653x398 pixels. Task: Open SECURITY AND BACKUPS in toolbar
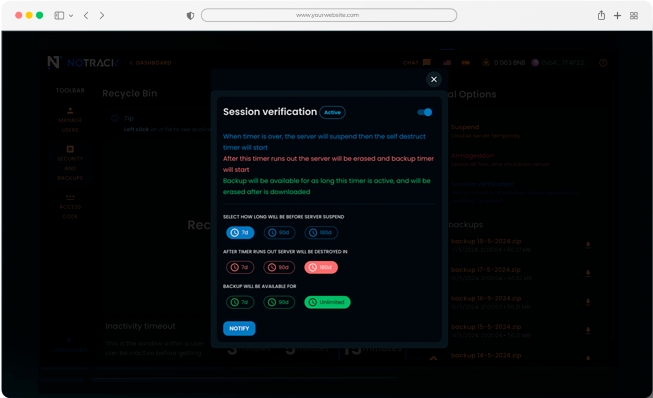pos(70,163)
